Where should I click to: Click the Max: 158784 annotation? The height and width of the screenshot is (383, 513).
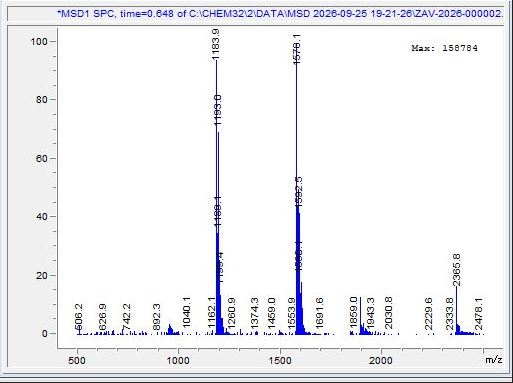pos(444,48)
